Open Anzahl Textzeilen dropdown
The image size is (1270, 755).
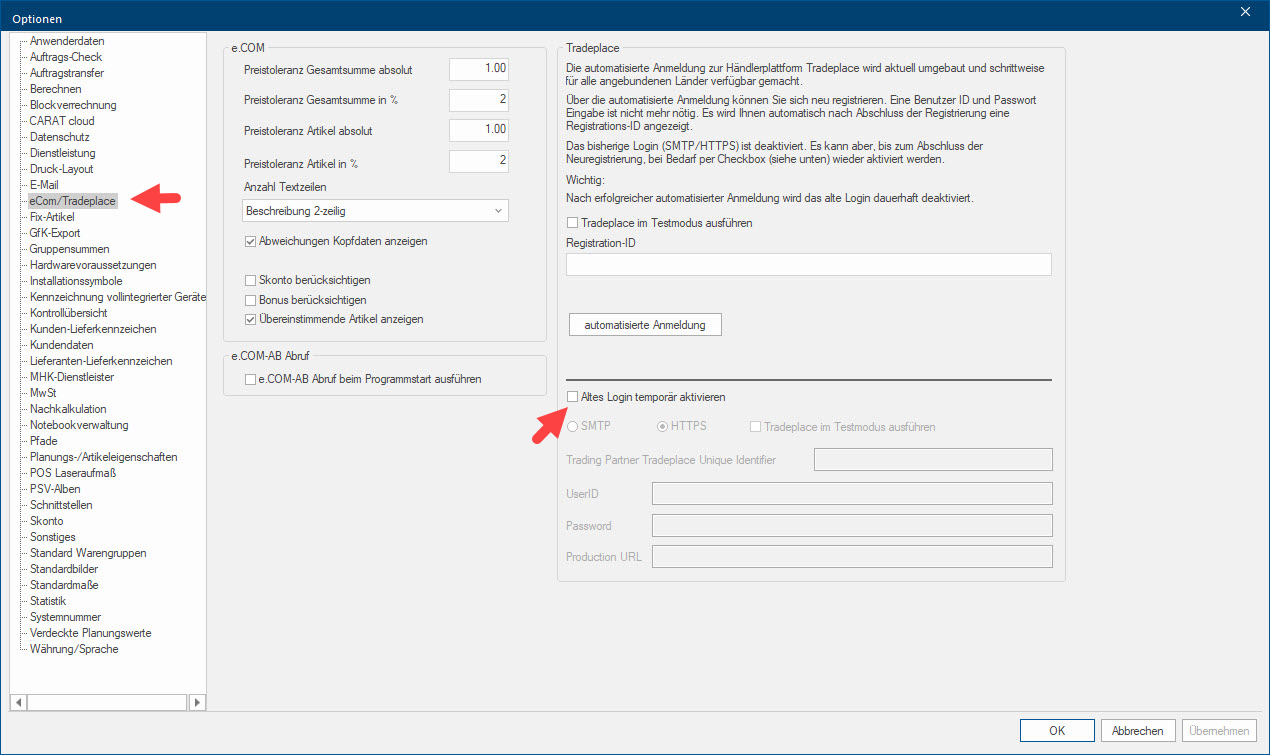[x=376, y=211]
